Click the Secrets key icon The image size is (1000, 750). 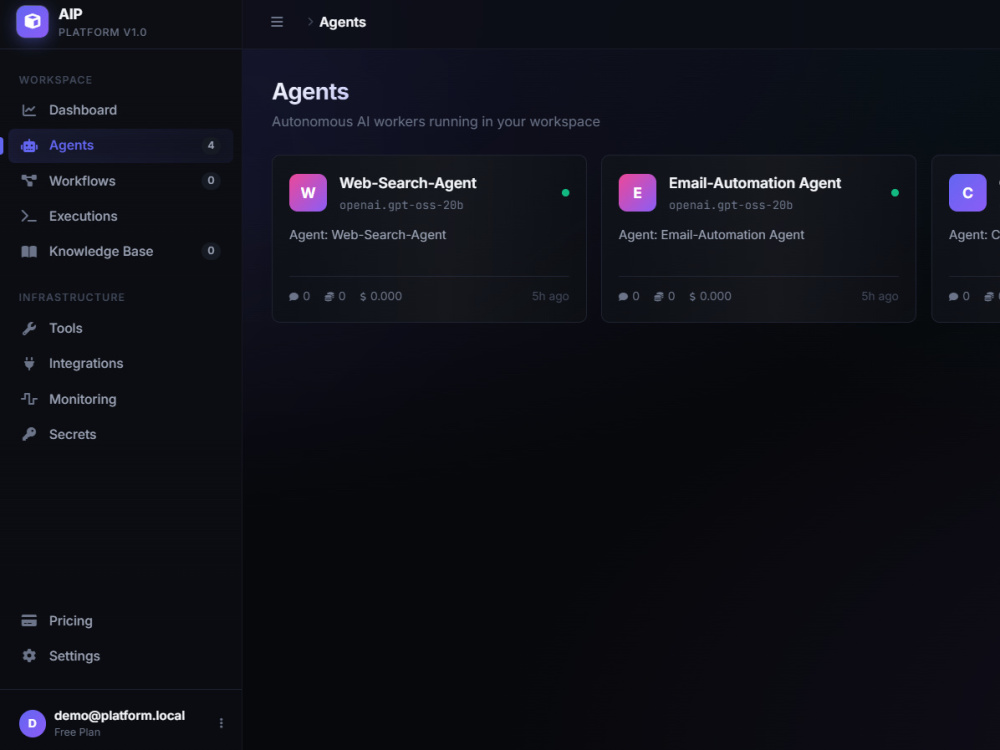tap(29, 434)
